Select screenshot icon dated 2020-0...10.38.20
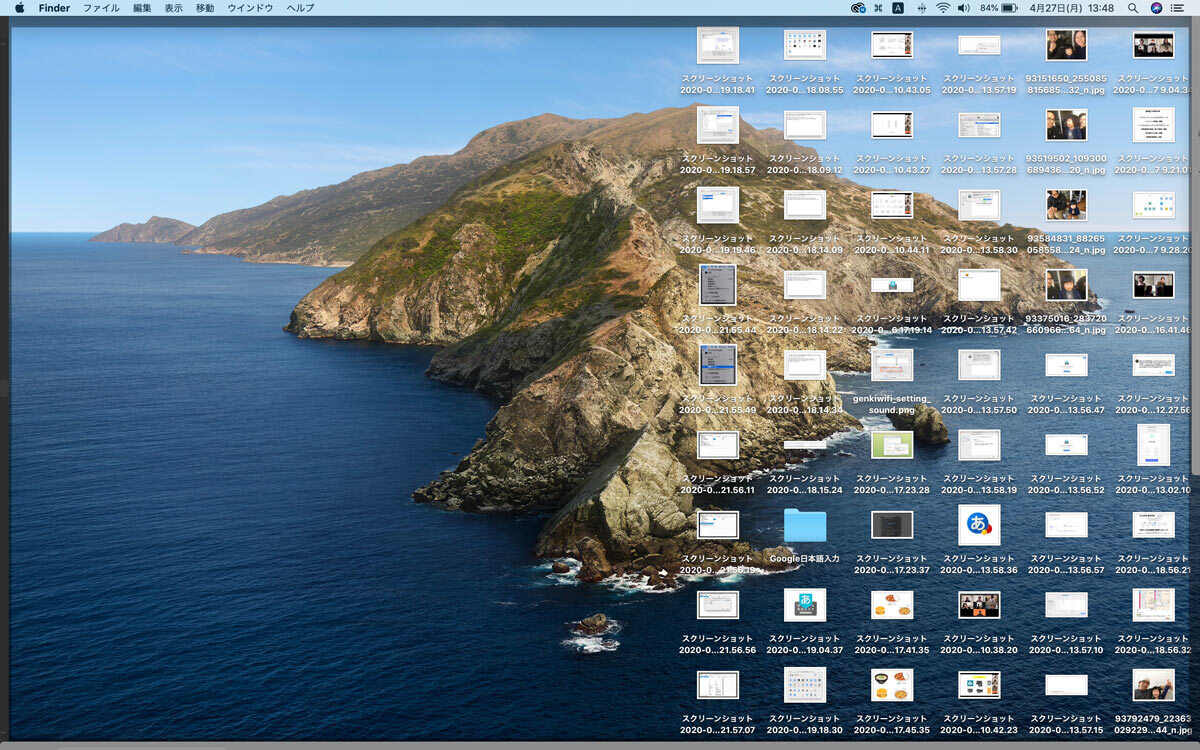1200x750 pixels. 979,605
